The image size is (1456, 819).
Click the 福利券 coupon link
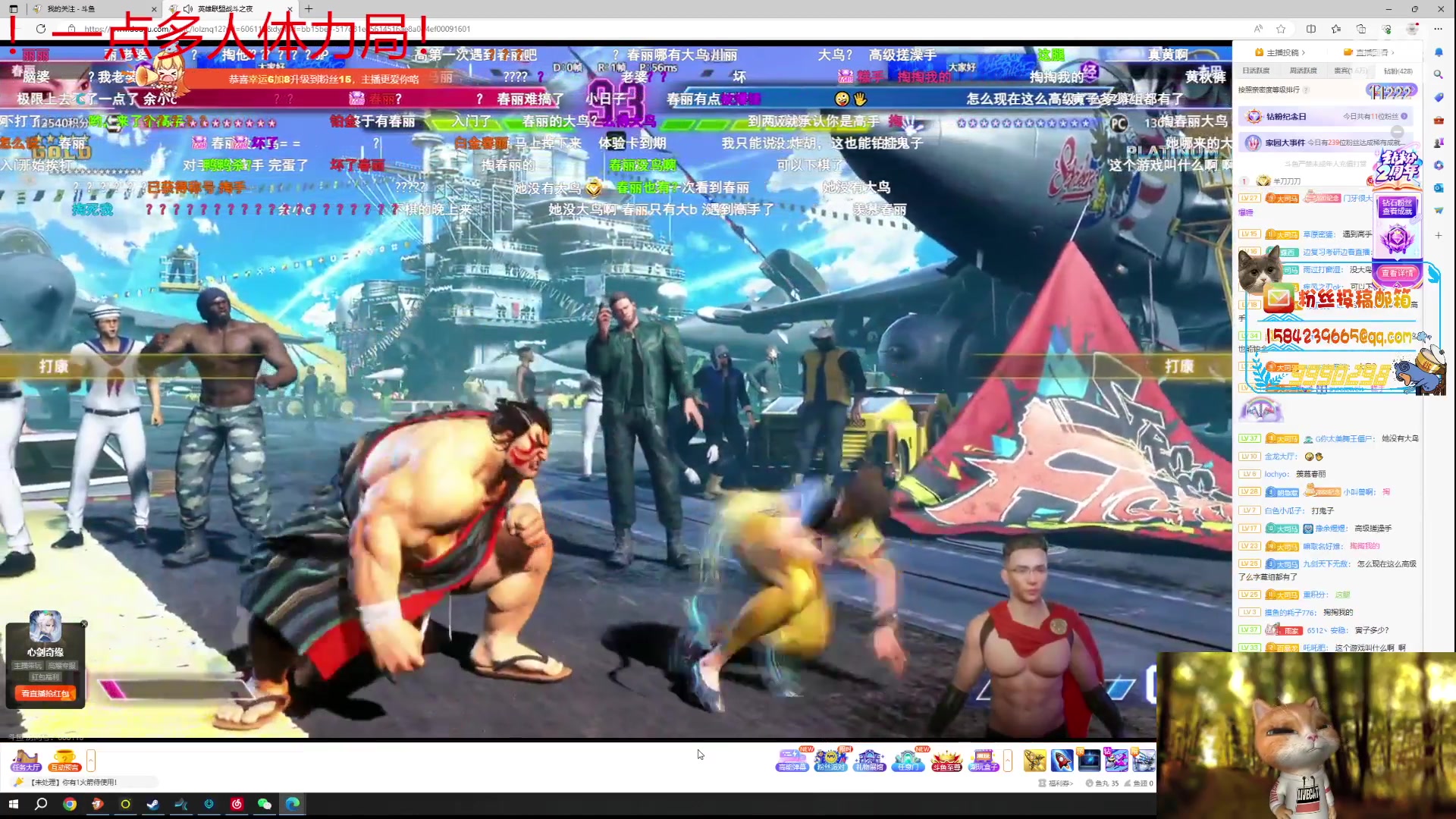click(1056, 783)
